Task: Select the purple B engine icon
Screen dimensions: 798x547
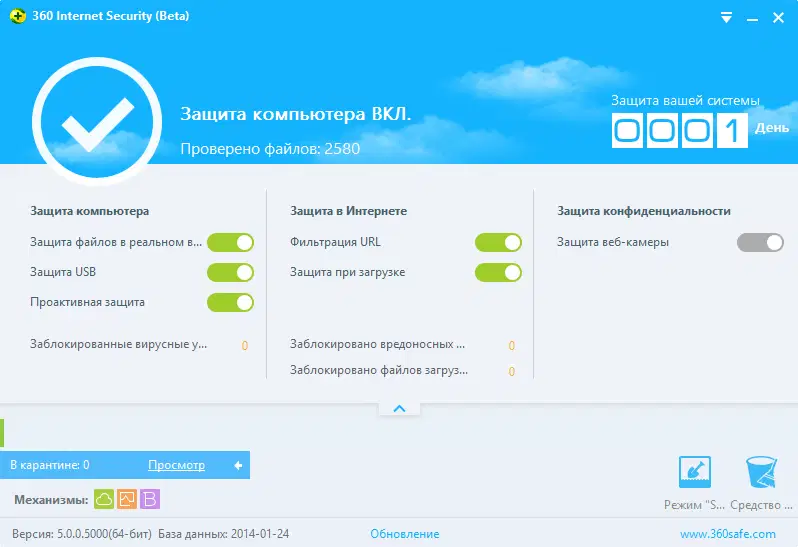Action: pyautogui.click(x=150, y=499)
